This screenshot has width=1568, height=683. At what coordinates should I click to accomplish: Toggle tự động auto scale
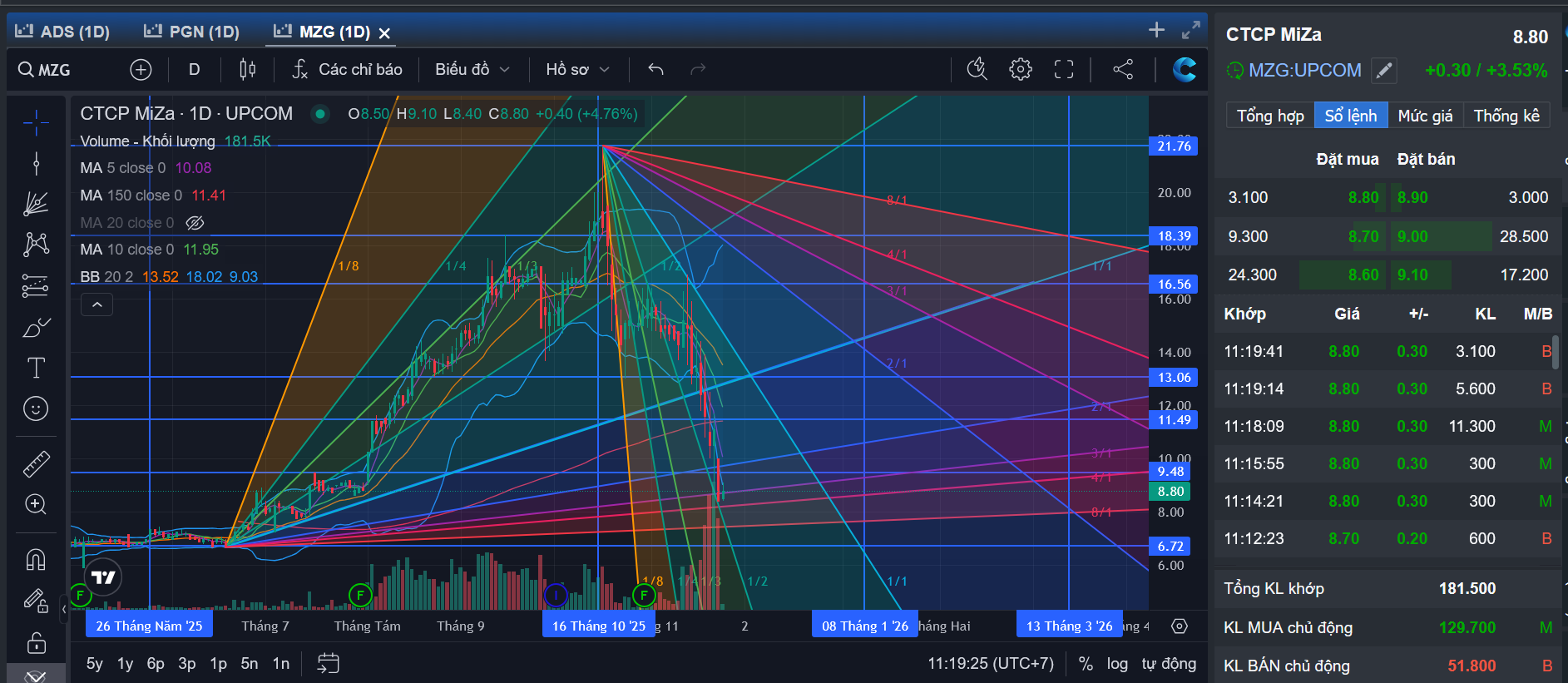1169,664
